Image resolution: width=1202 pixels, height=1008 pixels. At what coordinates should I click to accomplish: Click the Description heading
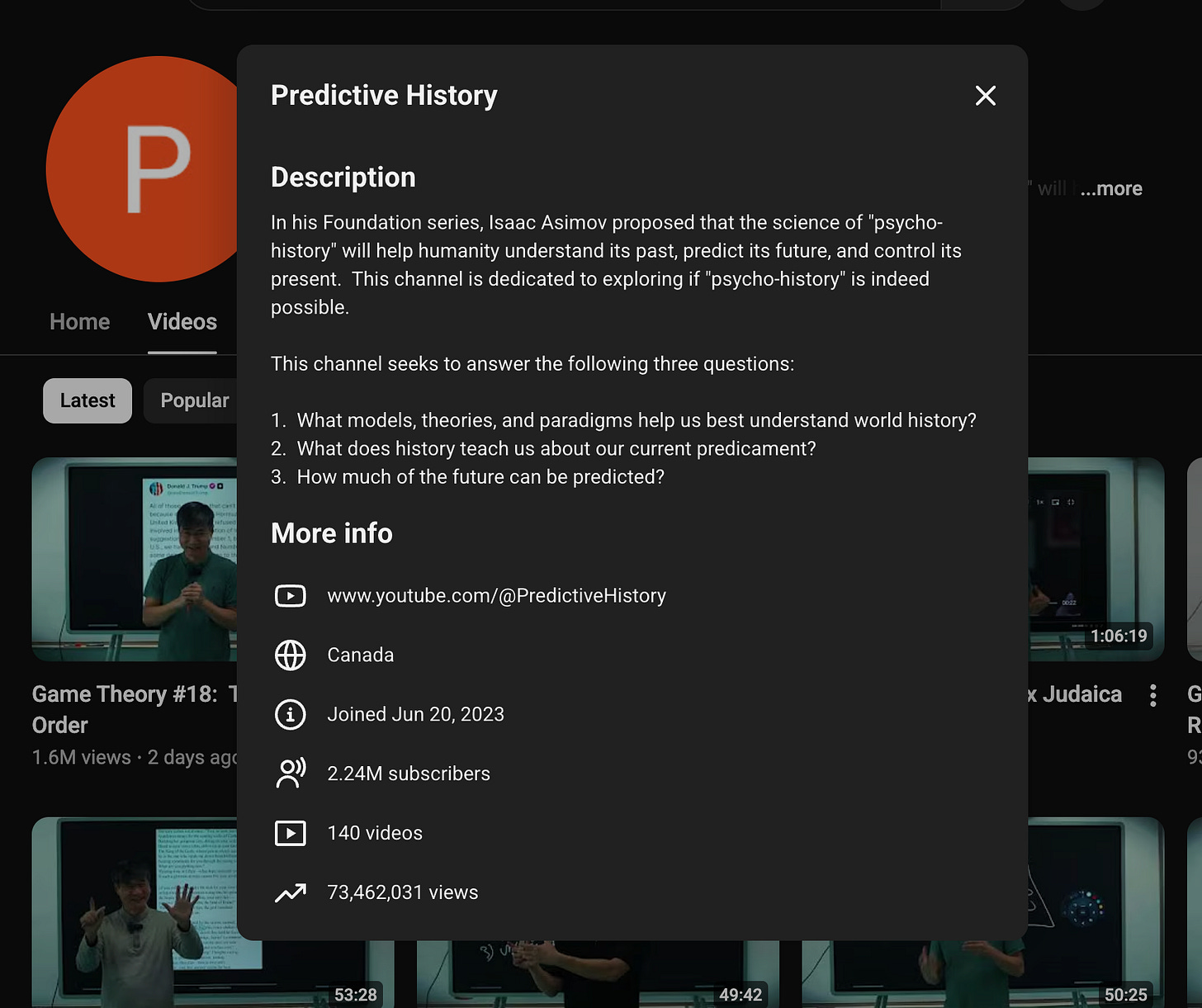(343, 177)
